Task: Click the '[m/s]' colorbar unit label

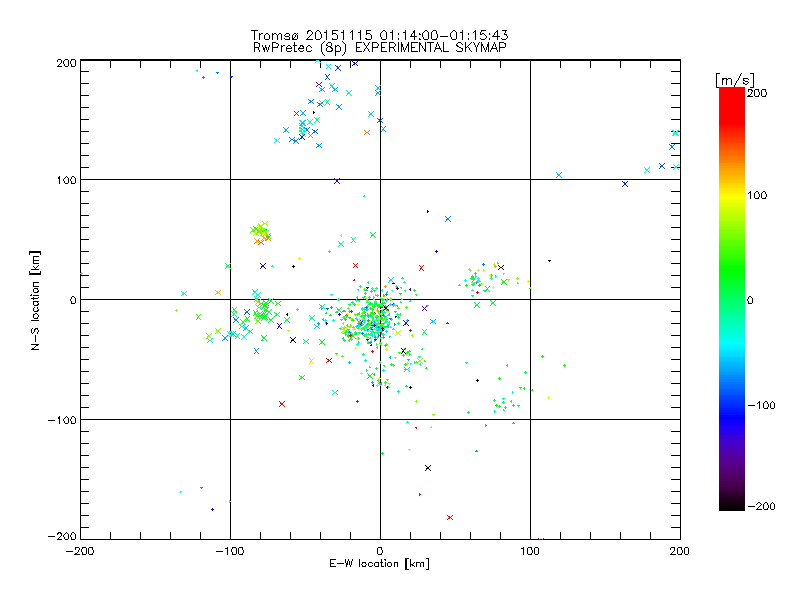Action: click(x=735, y=80)
